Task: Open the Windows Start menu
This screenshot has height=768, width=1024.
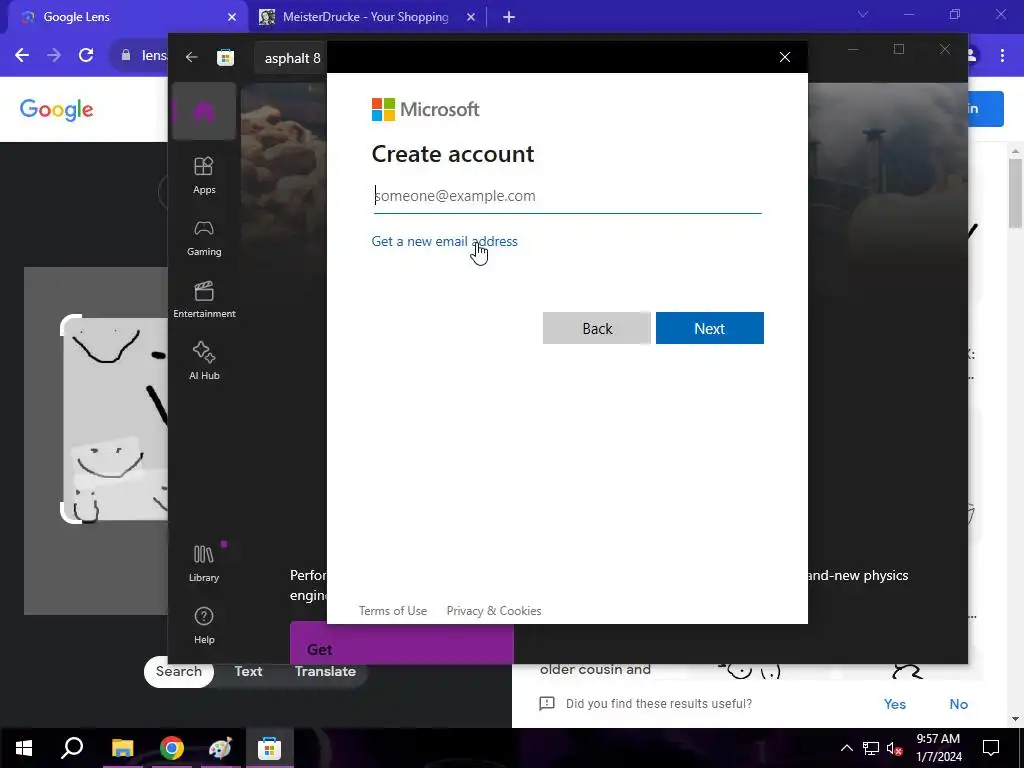Action: (24, 748)
